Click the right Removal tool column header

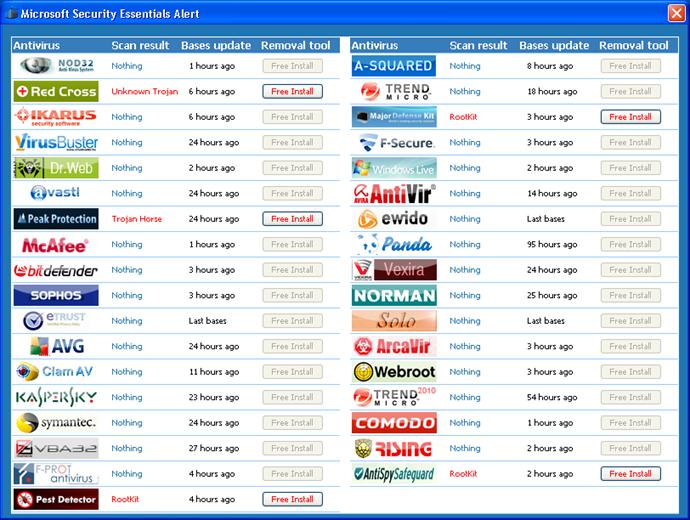coord(634,45)
